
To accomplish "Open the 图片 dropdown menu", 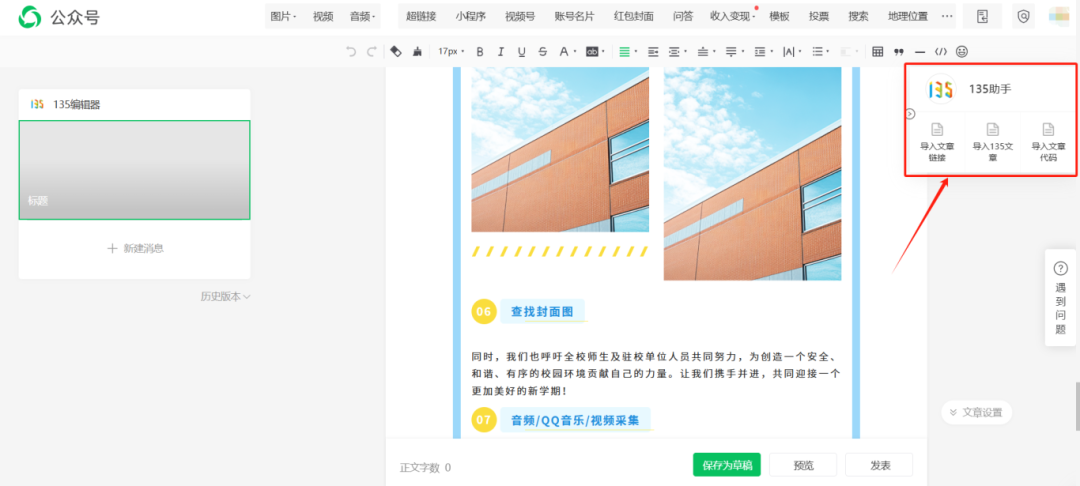I will pos(283,17).
